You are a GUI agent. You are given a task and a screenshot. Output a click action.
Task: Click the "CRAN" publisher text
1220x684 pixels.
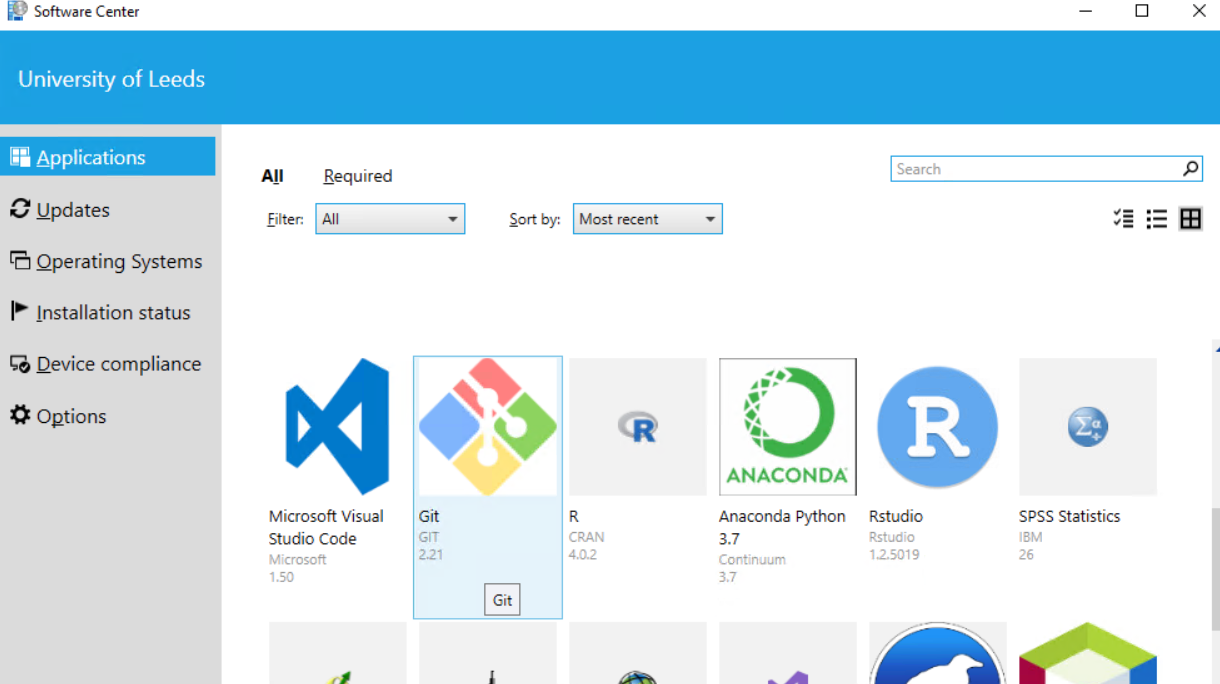tap(586, 537)
